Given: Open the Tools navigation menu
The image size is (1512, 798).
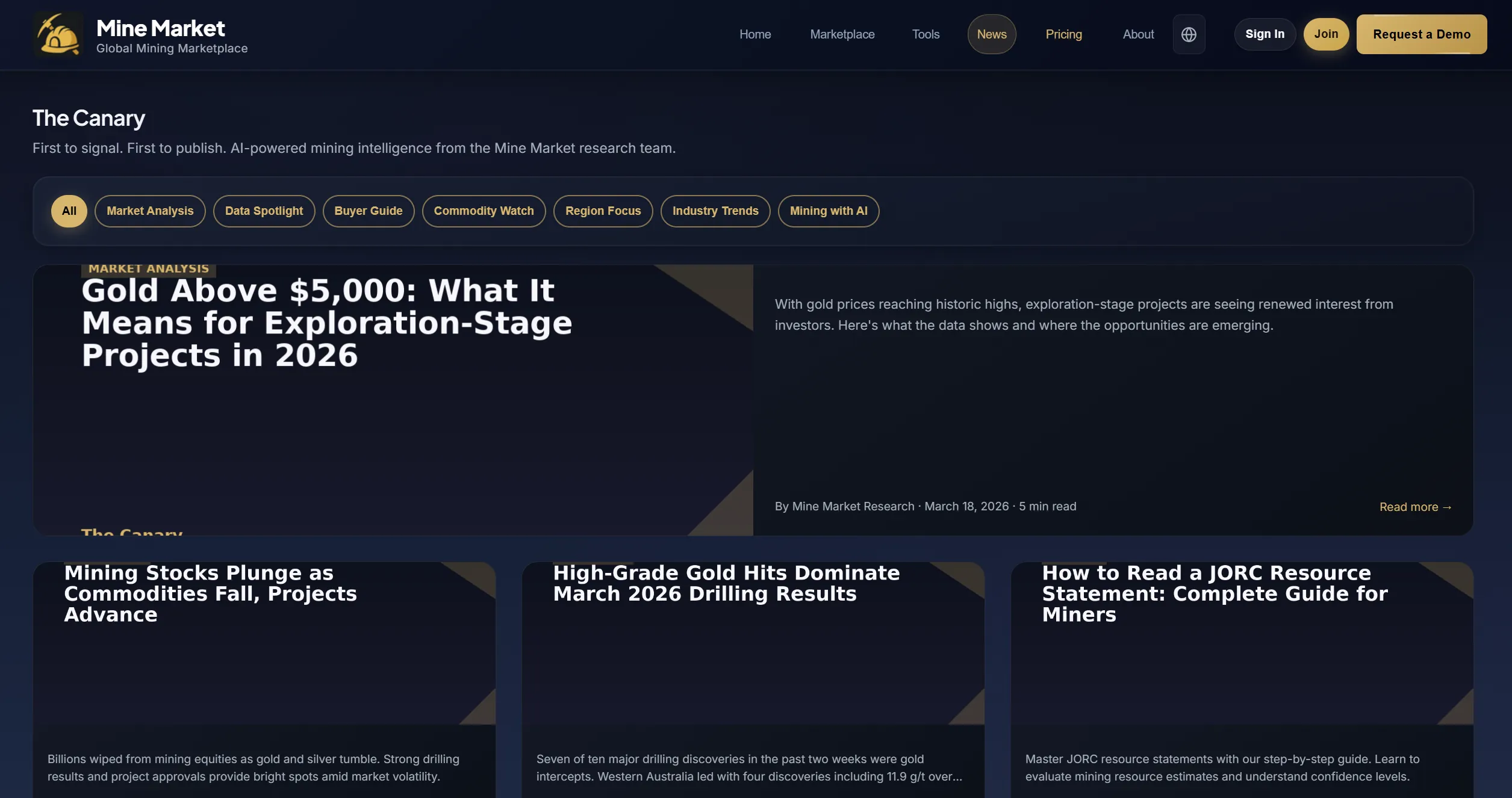Looking at the screenshot, I should point(926,34).
